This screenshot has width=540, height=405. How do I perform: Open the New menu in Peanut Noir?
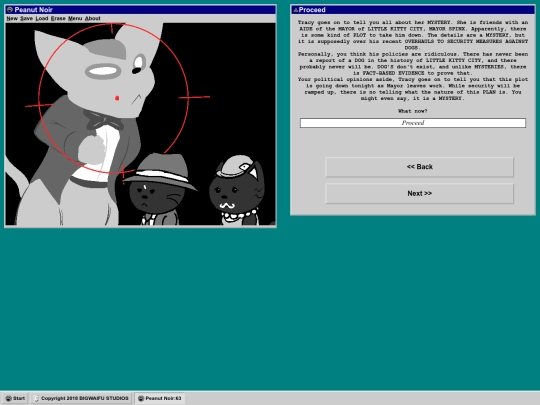click(x=12, y=18)
